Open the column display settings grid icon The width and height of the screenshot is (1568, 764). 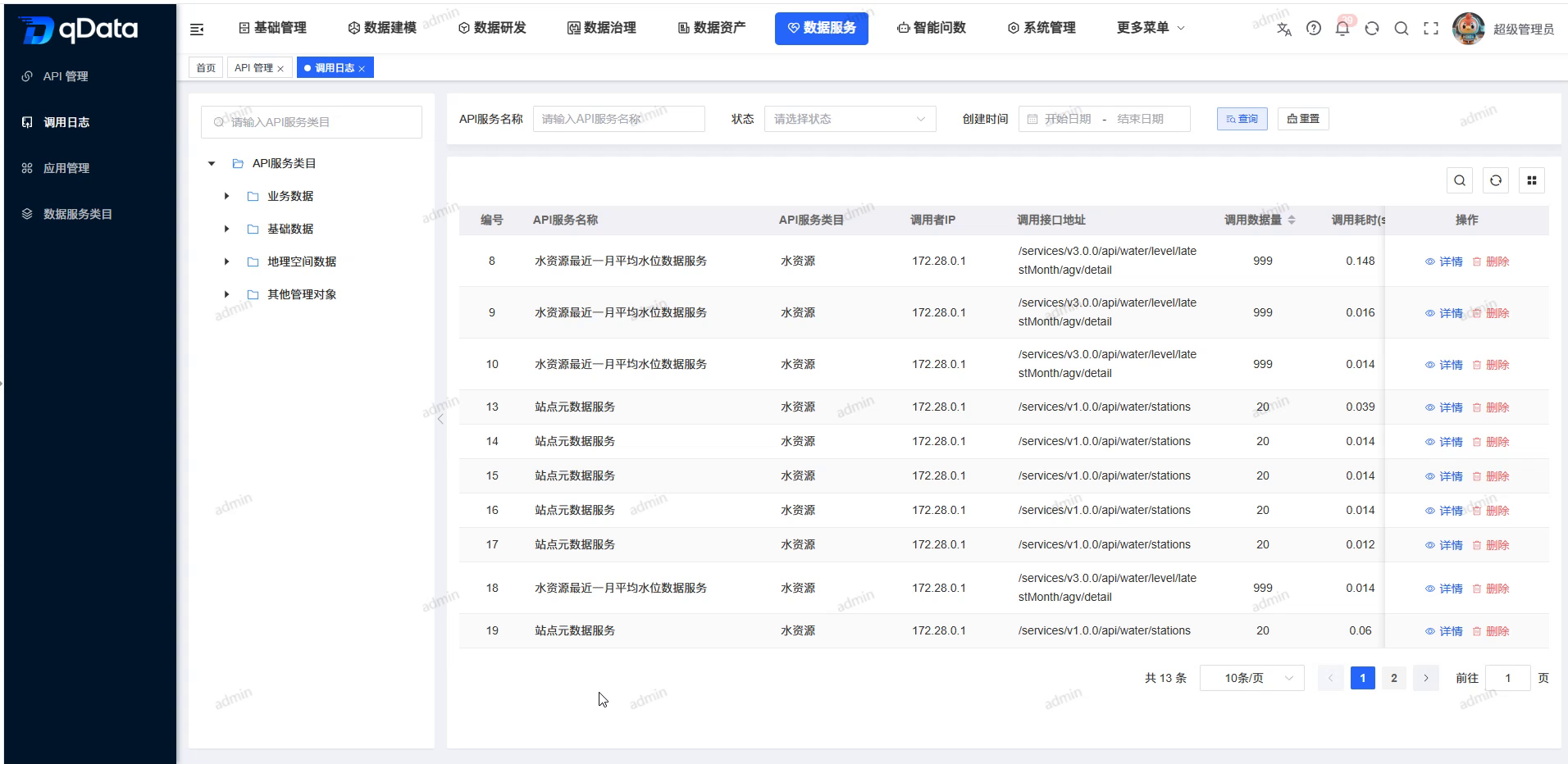[1532, 180]
